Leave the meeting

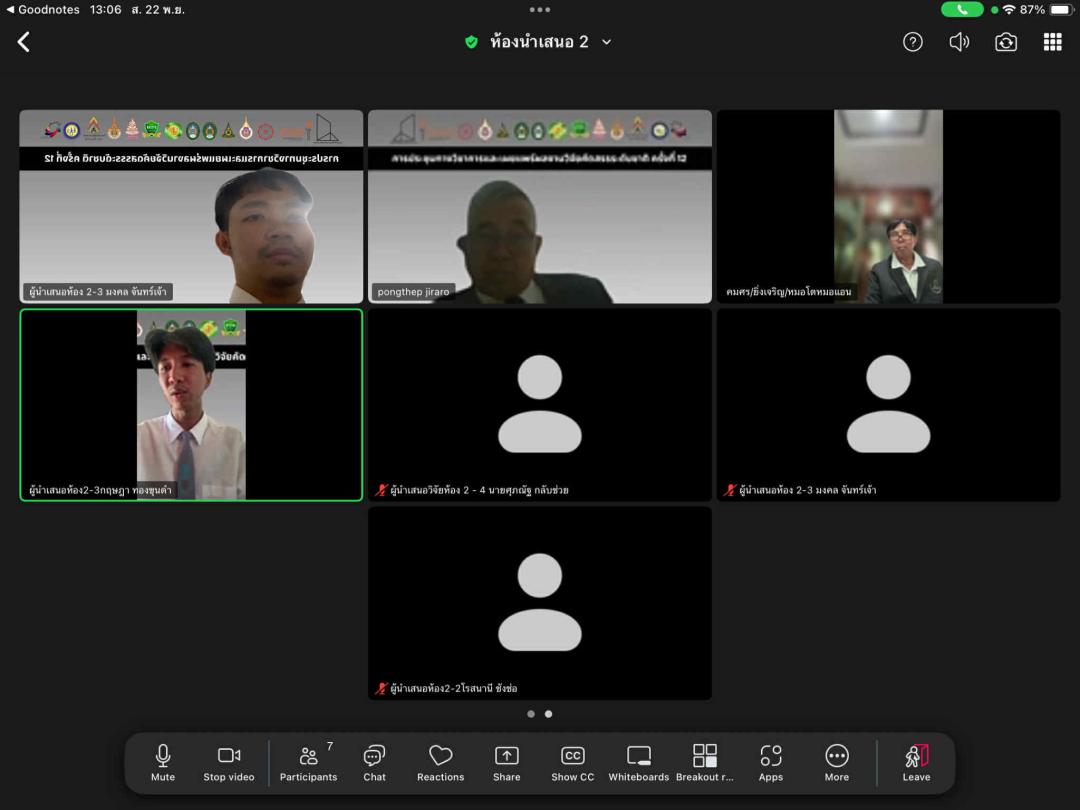click(916, 763)
